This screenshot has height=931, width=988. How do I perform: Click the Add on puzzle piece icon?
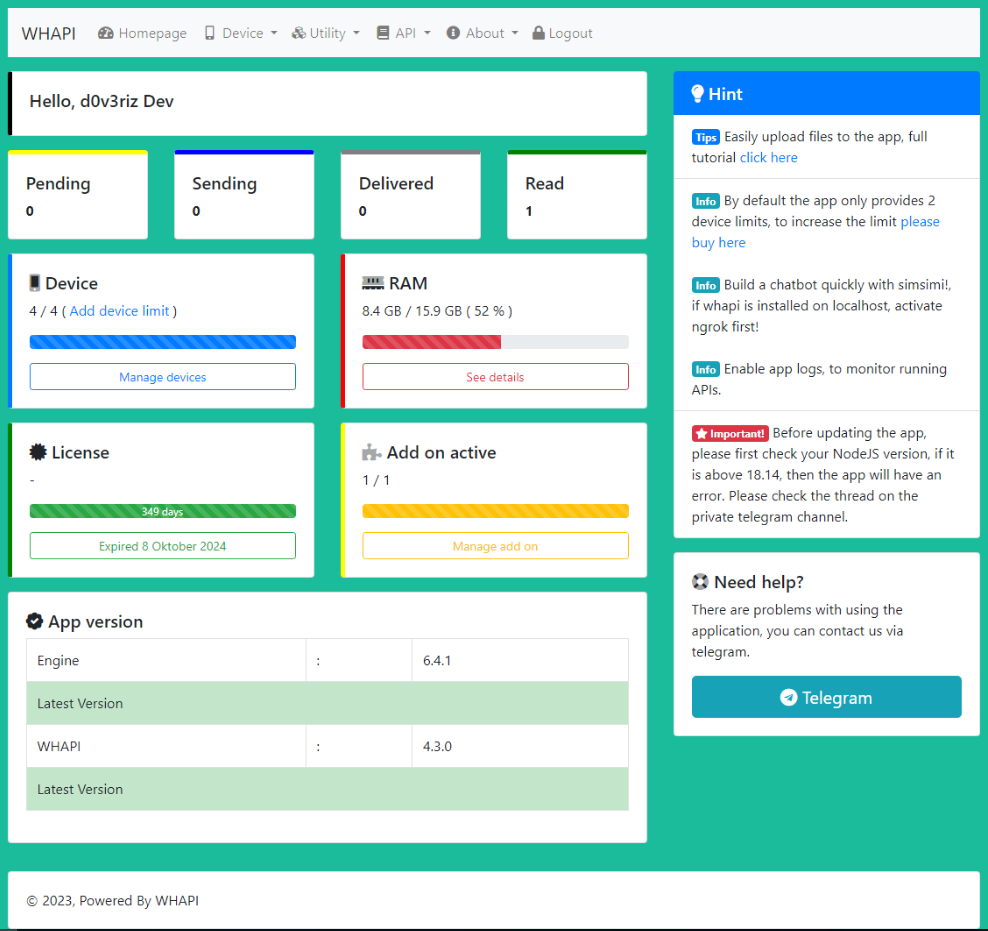(372, 452)
